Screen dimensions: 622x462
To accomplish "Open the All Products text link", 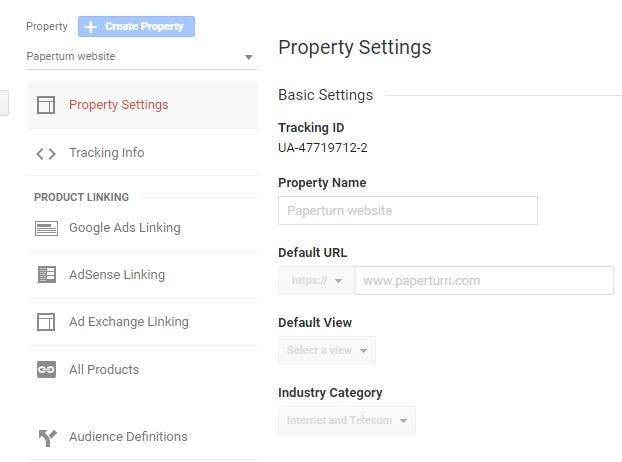I will [x=104, y=370].
